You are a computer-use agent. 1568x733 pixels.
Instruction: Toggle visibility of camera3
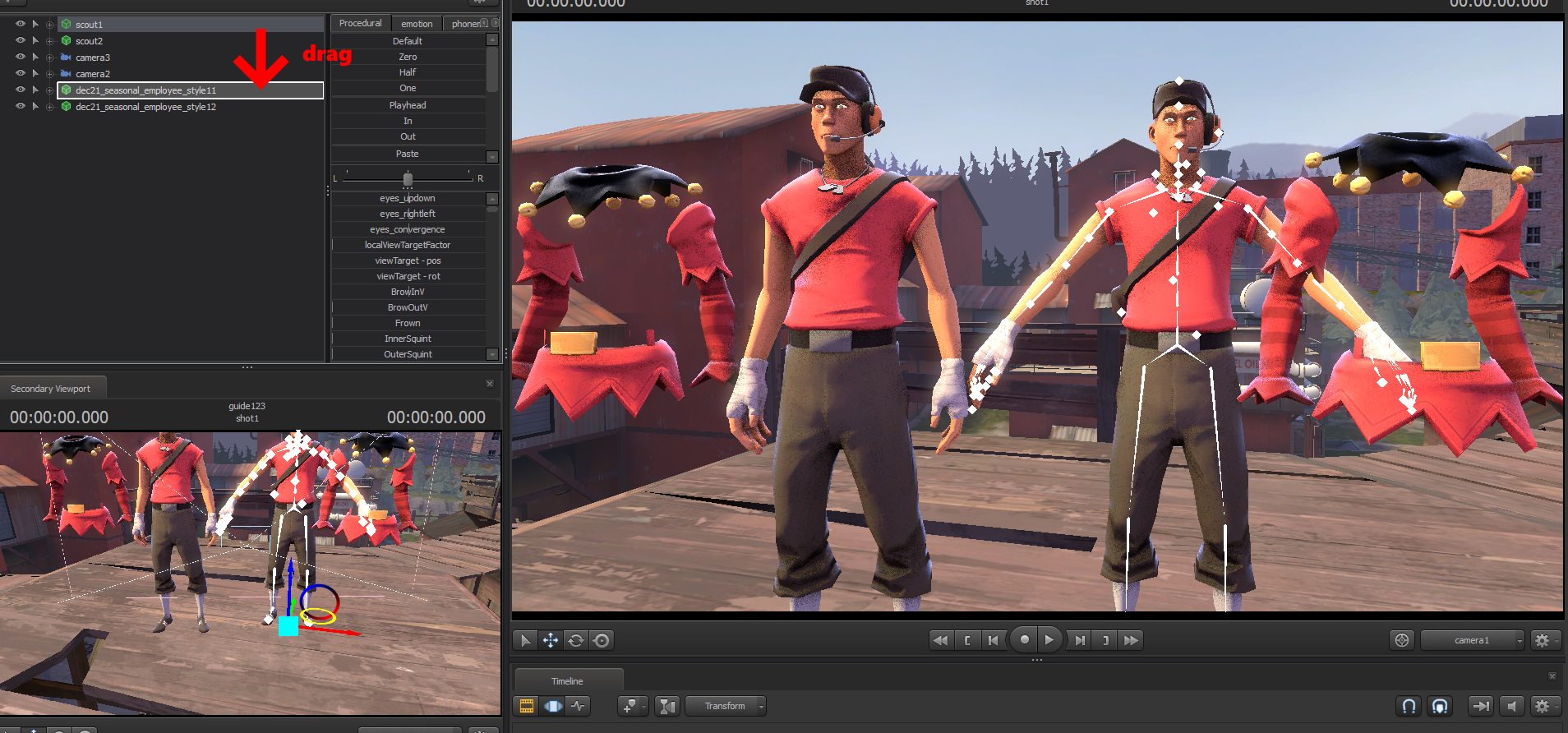(20, 57)
